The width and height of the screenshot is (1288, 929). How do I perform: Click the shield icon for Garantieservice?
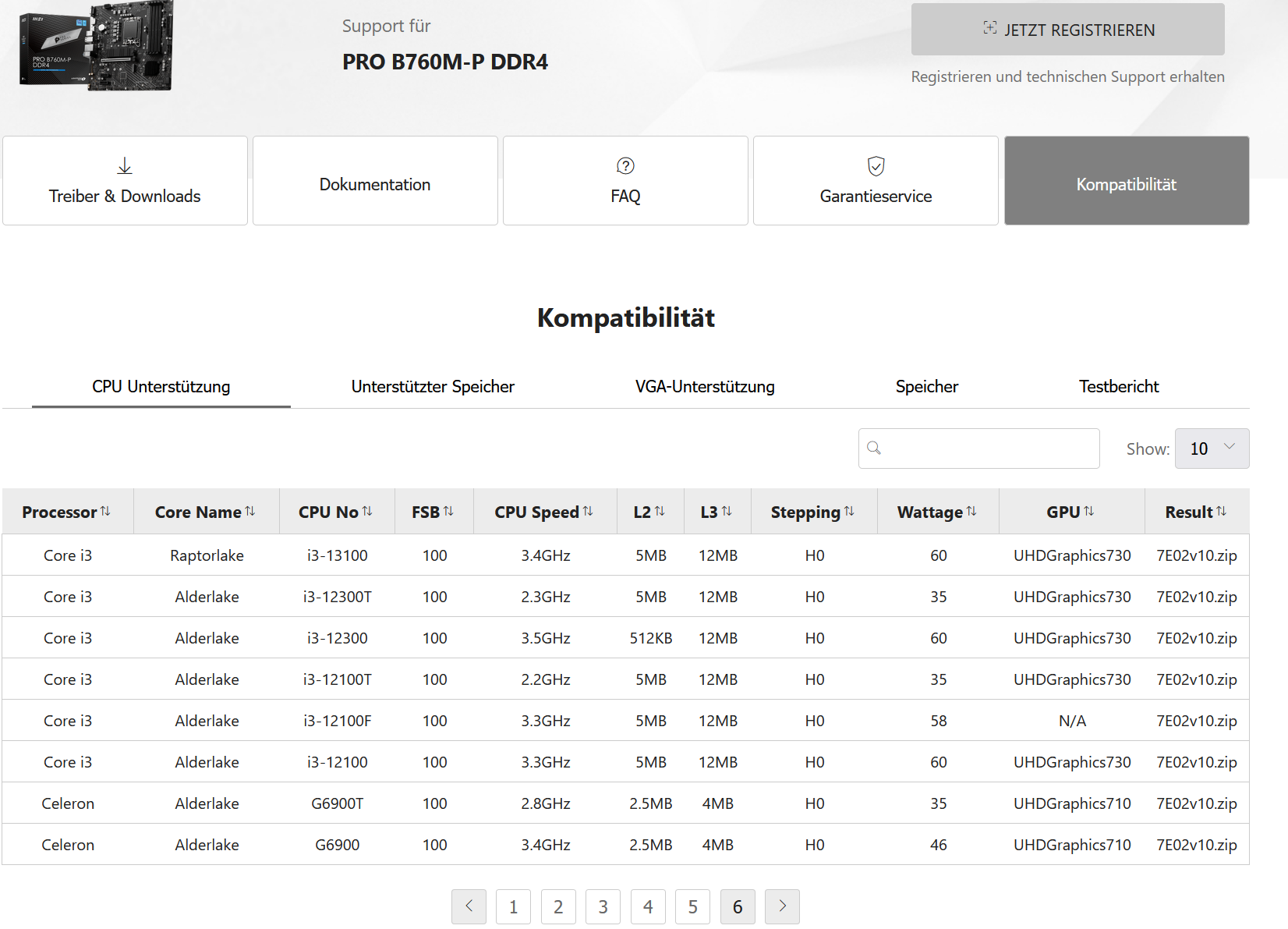click(876, 165)
